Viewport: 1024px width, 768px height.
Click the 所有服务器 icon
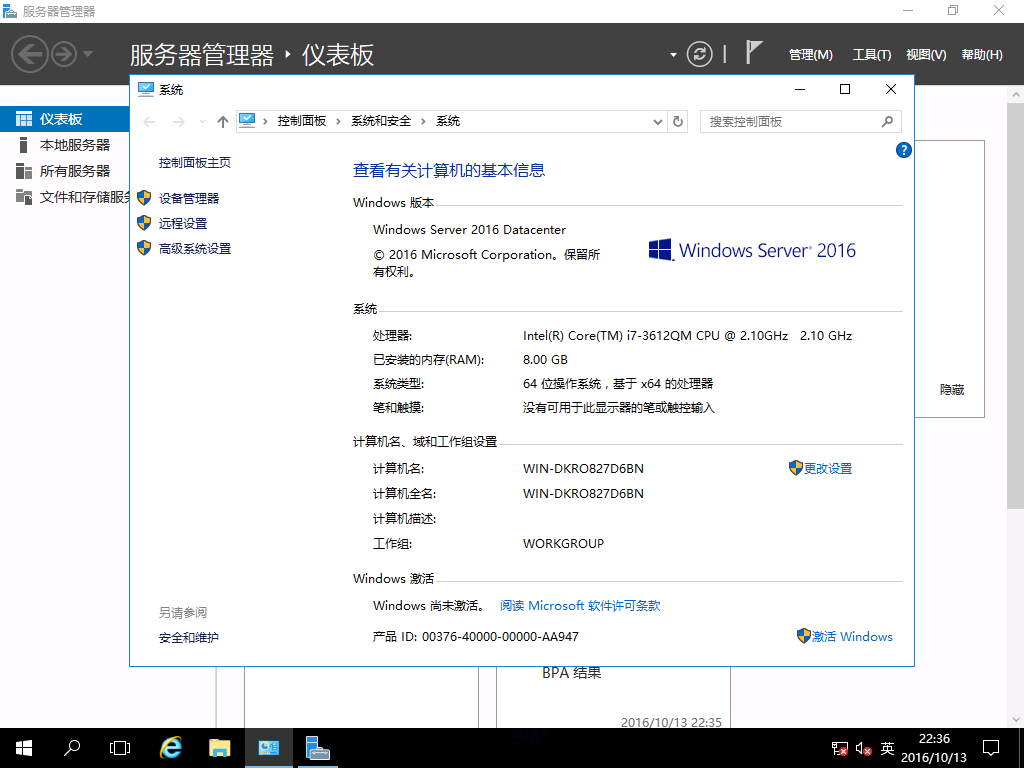pos(24,171)
